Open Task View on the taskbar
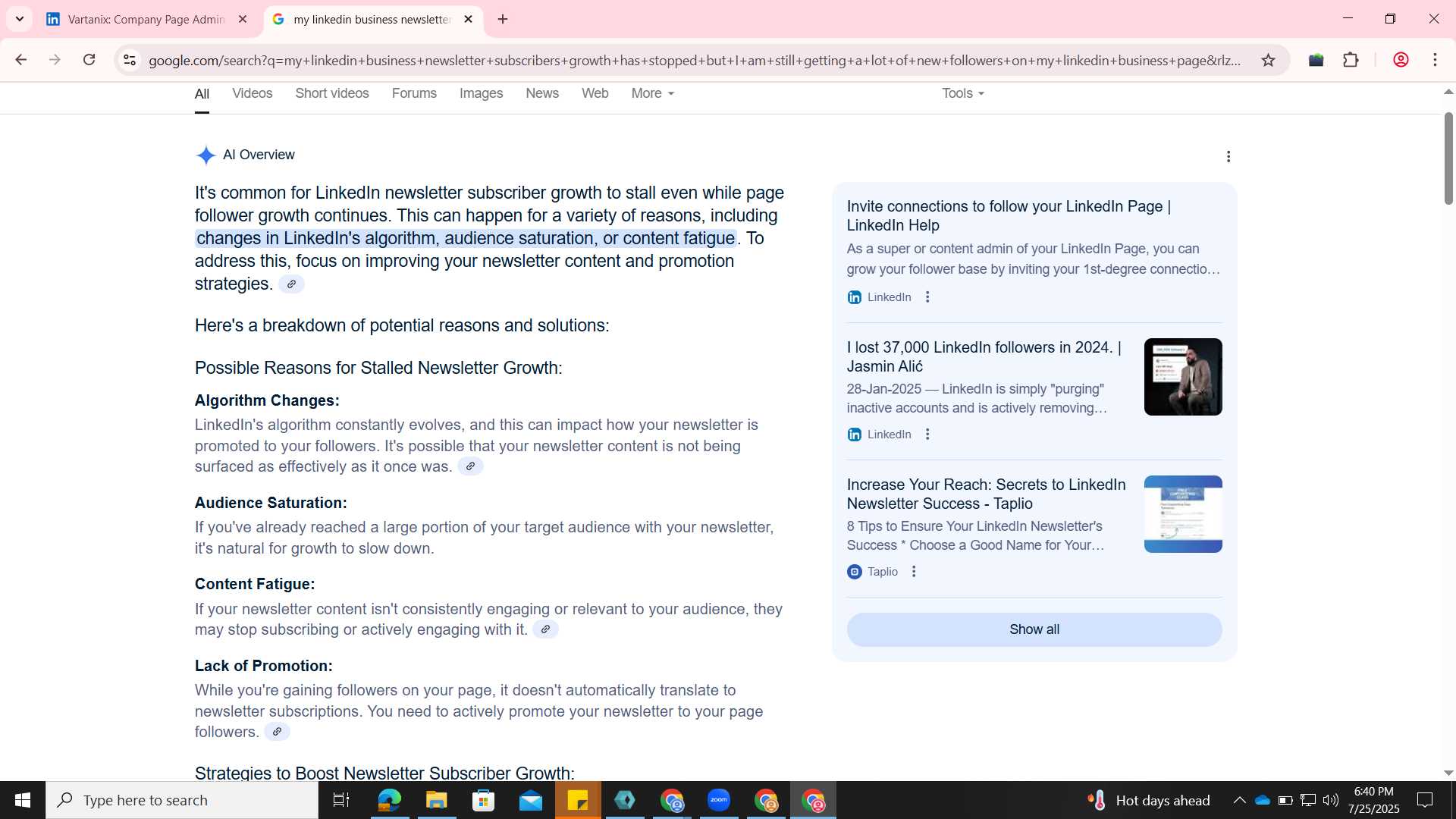Screen dimensions: 1456x819 pyautogui.click(x=341, y=800)
